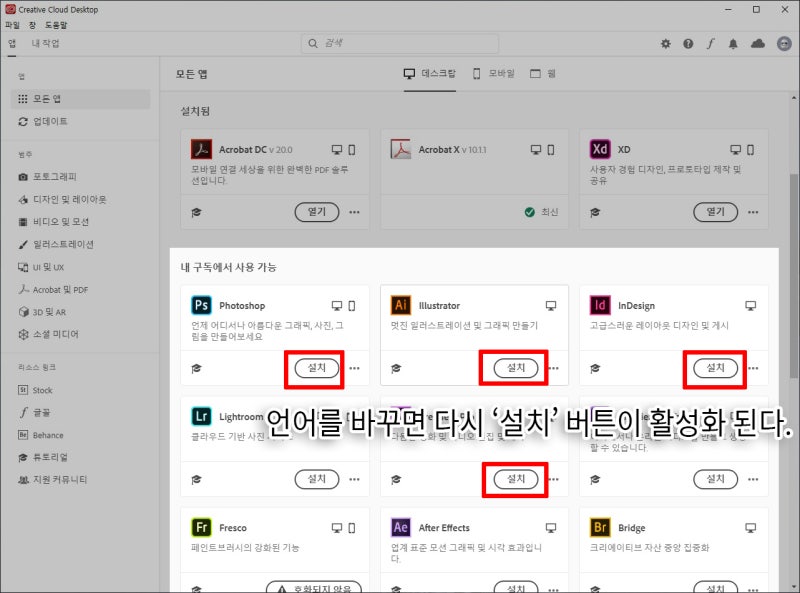Open tutorials icon on Lightroom card
800x593 pixels.
point(196,479)
